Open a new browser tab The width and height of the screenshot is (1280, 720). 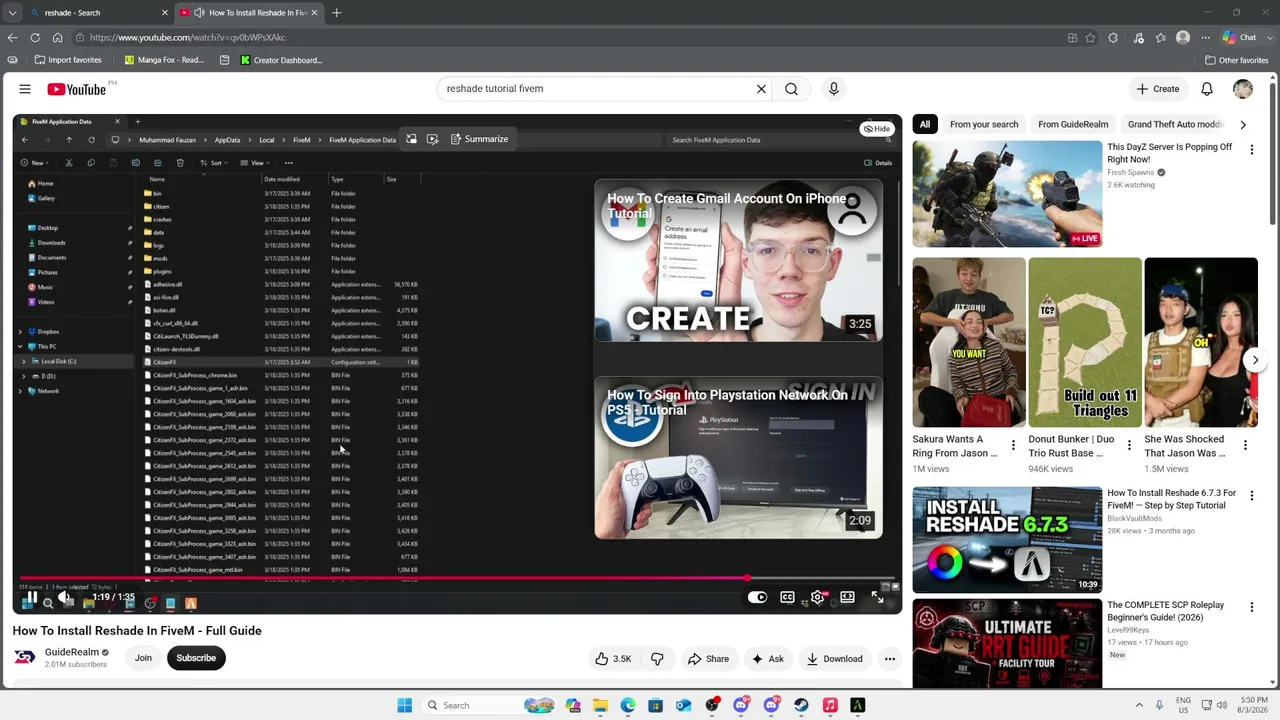coord(336,13)
